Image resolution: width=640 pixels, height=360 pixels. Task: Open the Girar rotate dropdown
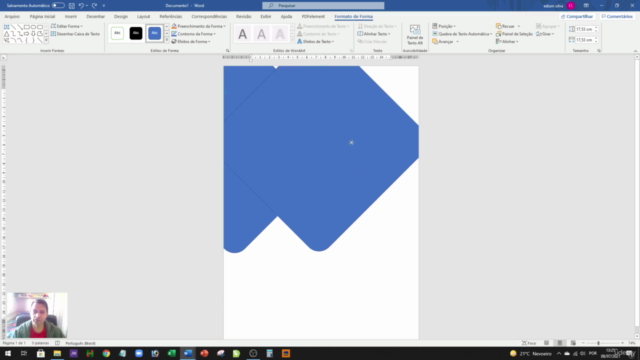[x=545, y=34]
